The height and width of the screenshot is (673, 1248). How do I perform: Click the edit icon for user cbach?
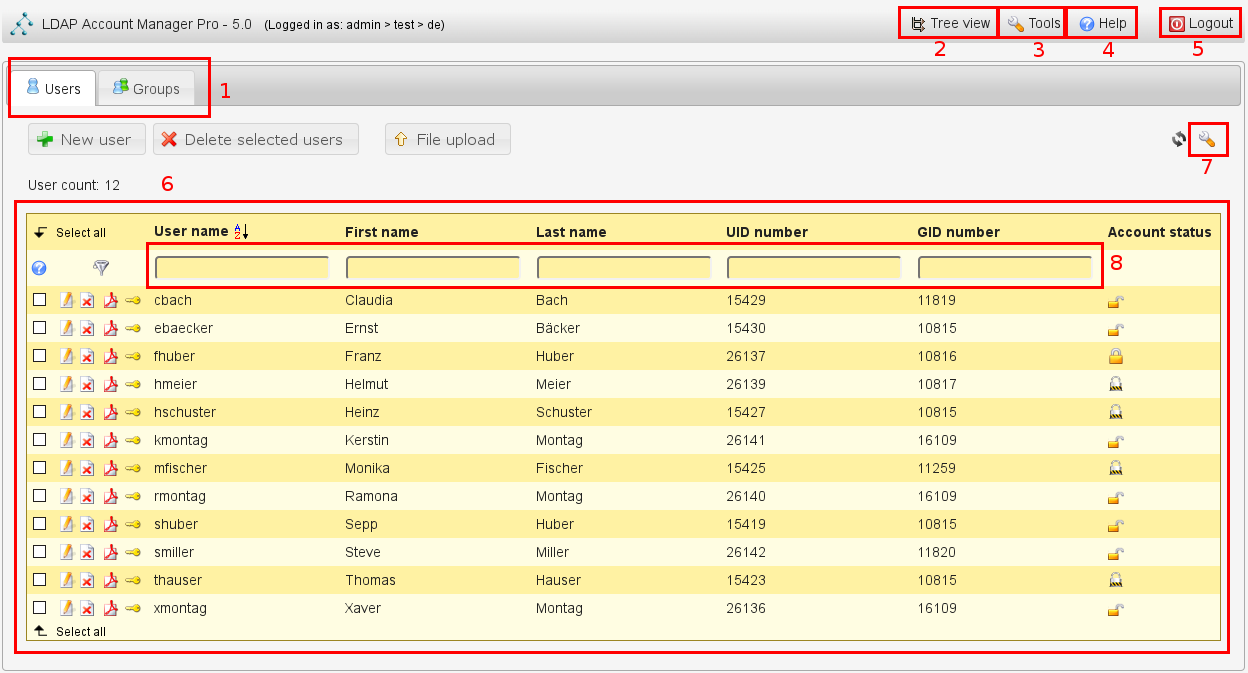[x=67, y=300]
